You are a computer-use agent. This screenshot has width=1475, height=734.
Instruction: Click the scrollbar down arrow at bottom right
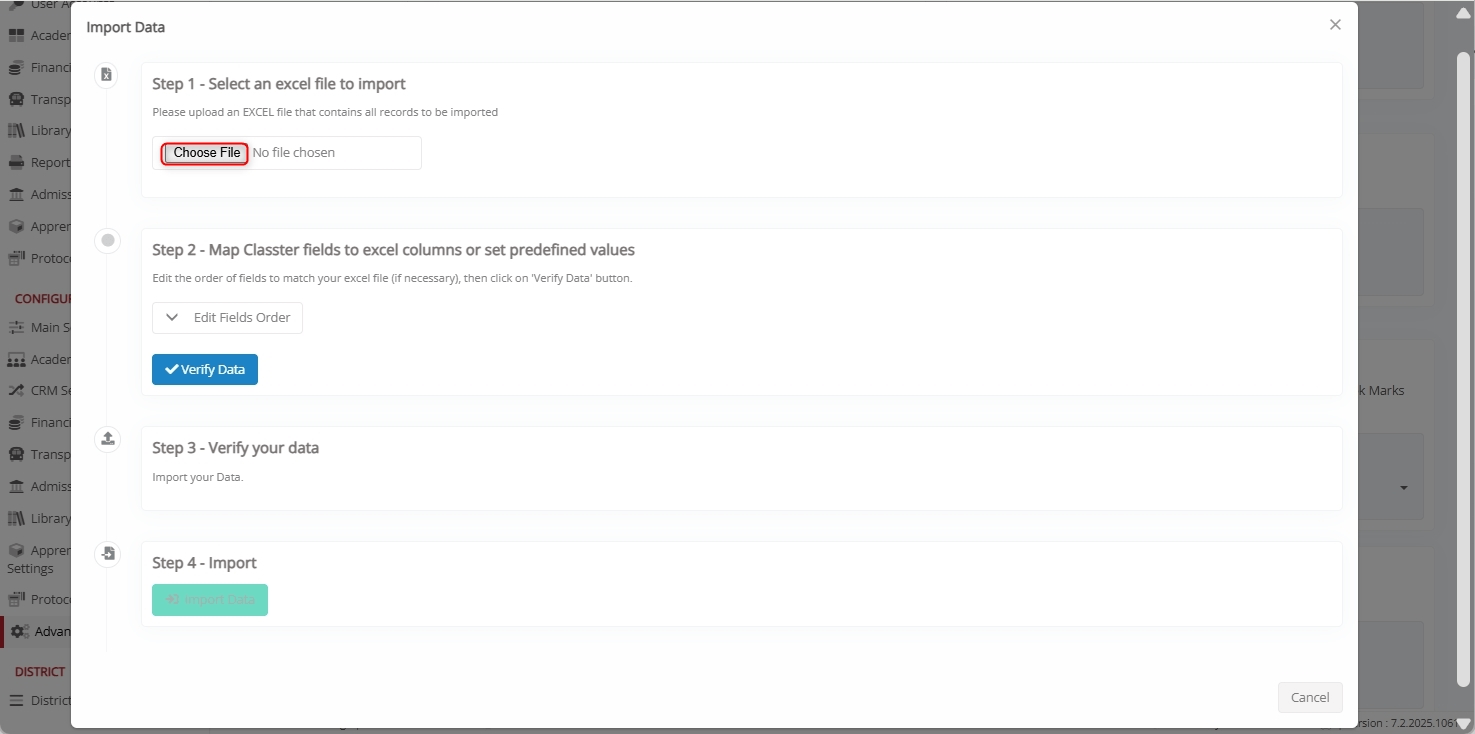[x=1463, y=724]
